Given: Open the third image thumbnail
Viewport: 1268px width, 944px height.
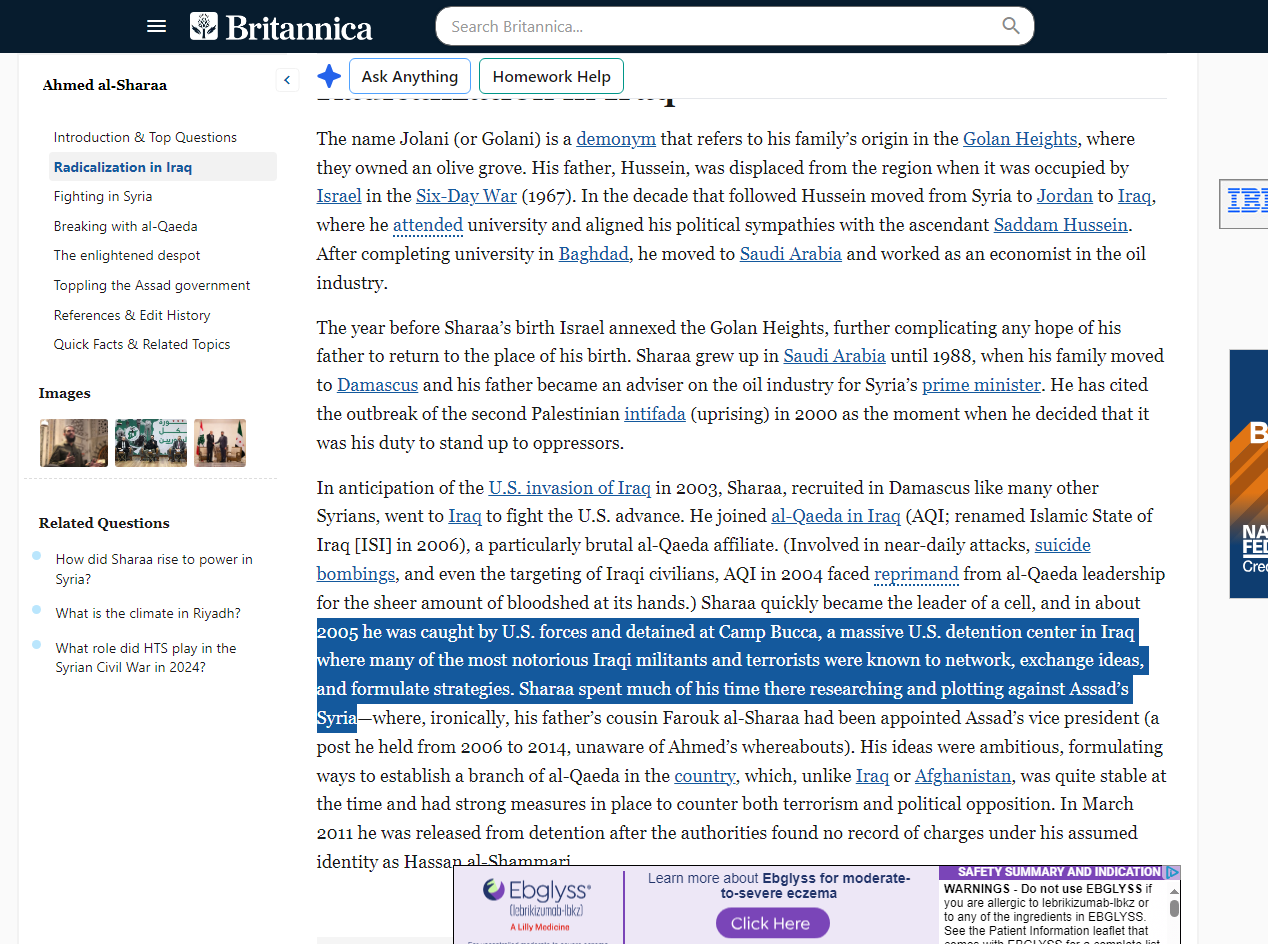Looking at the screenshot, I should click(220, 443).
